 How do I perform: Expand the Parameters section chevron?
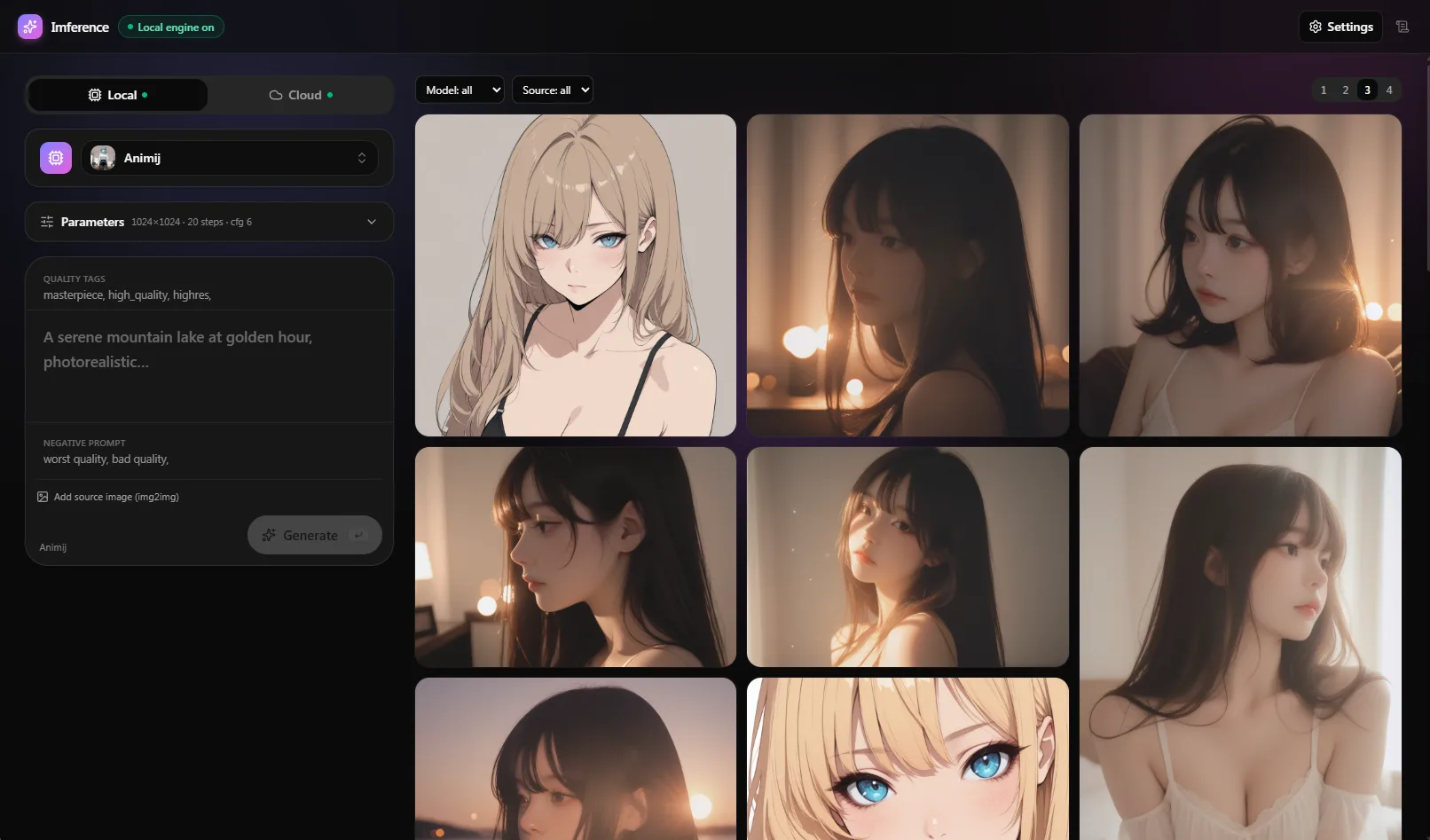tap(372, 222)
